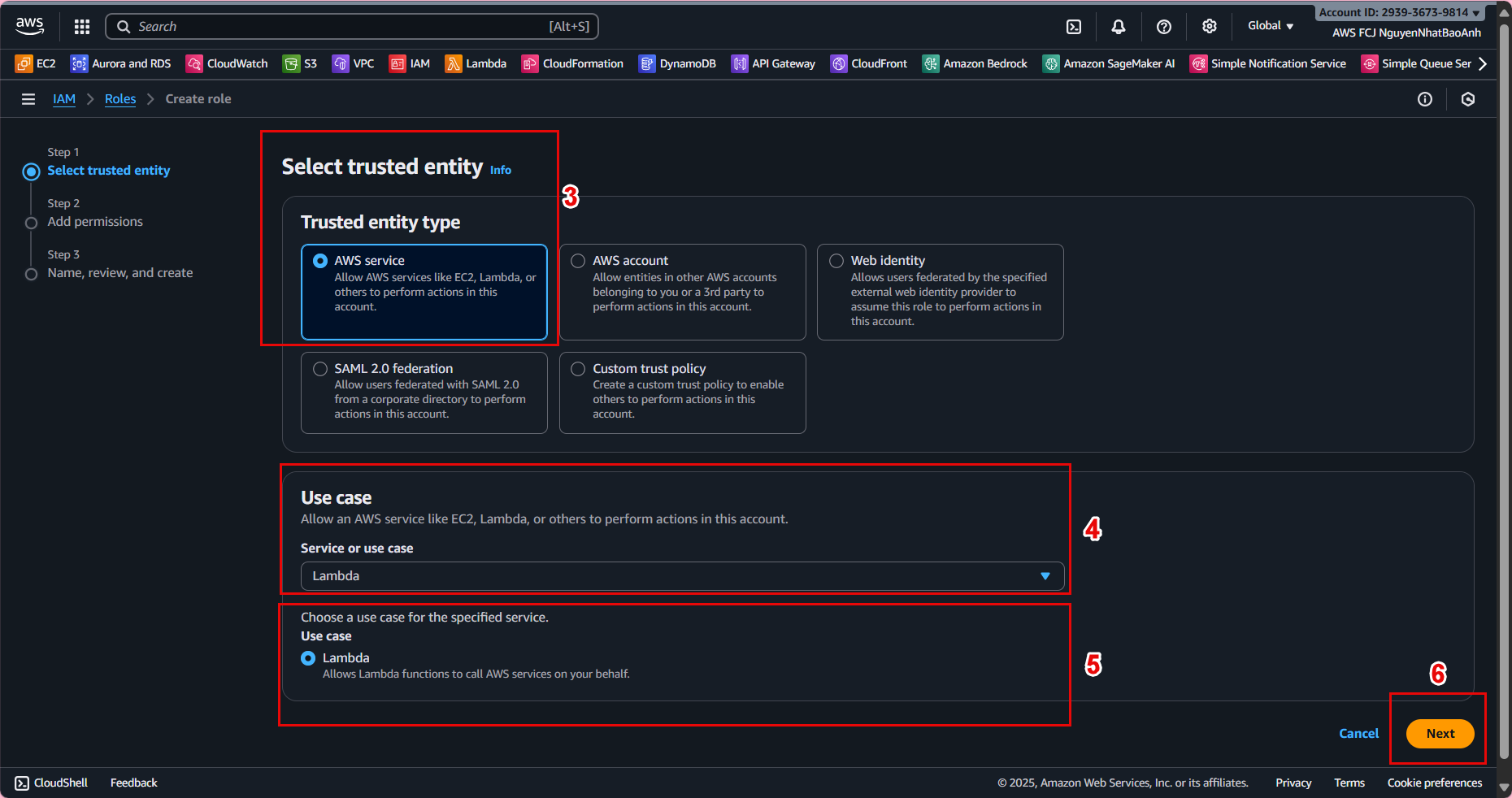Viewport: 1512px width, 798px height.
Task: Open the Terms link
Action: tap(1349, 783)
